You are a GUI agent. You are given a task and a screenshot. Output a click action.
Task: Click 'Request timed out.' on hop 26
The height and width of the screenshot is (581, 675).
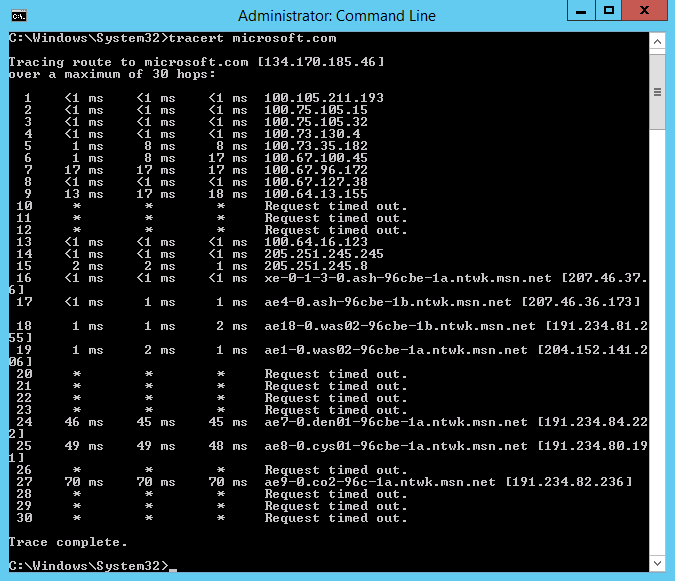point(336,470)
